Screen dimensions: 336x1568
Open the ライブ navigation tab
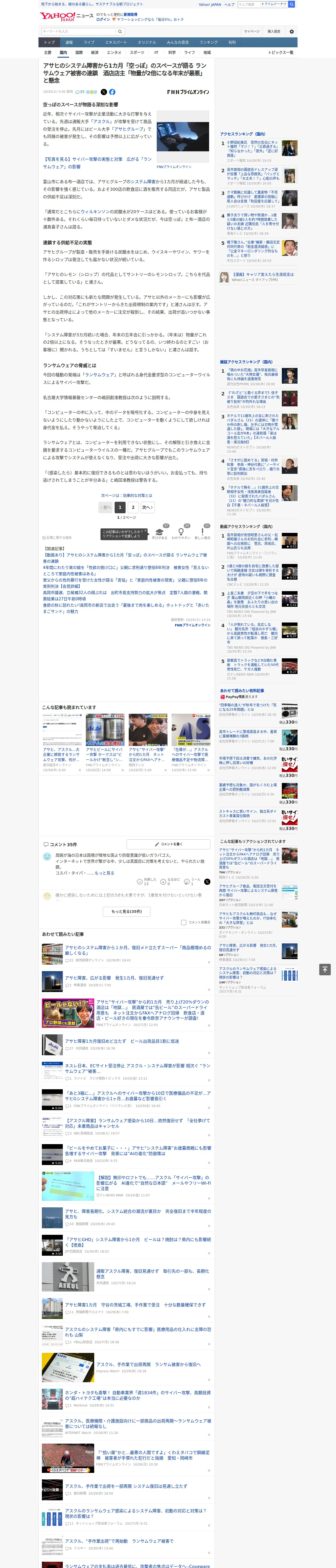pyautogui.click(x=89, y=43)
